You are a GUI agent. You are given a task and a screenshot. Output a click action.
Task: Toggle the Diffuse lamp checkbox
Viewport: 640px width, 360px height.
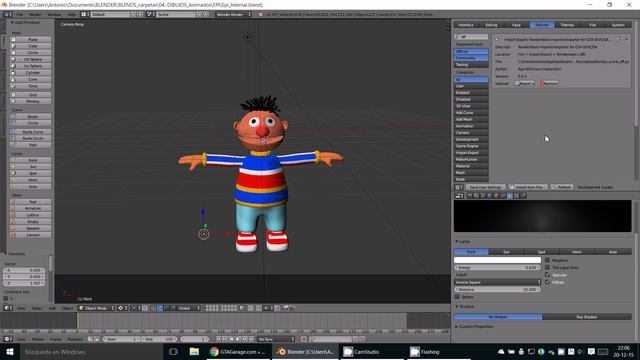[x=547, y=282]
